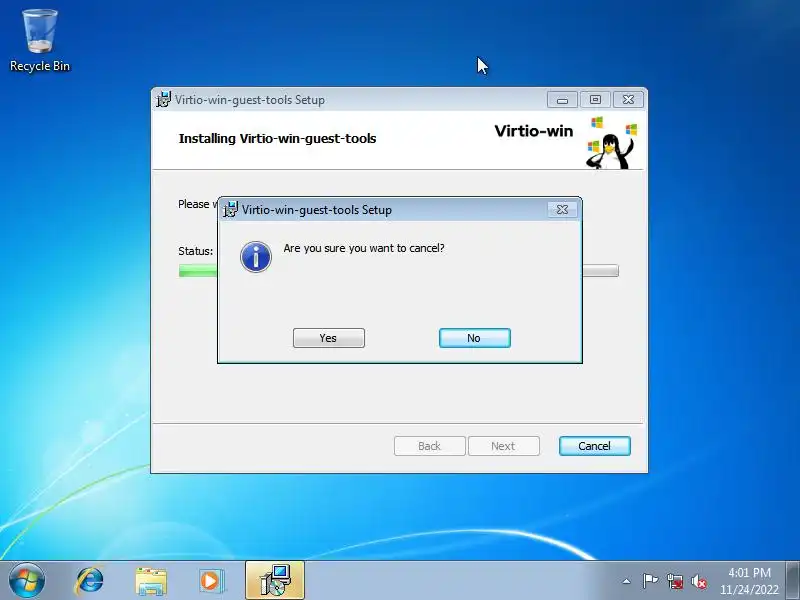Click the installer icon in confirmation dialog title
Screen dimensions: 800x600
tap(231, 209)
